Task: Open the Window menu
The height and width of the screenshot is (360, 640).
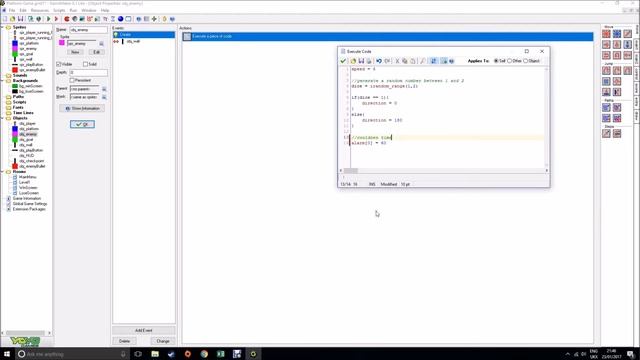Action: [89, 10]
